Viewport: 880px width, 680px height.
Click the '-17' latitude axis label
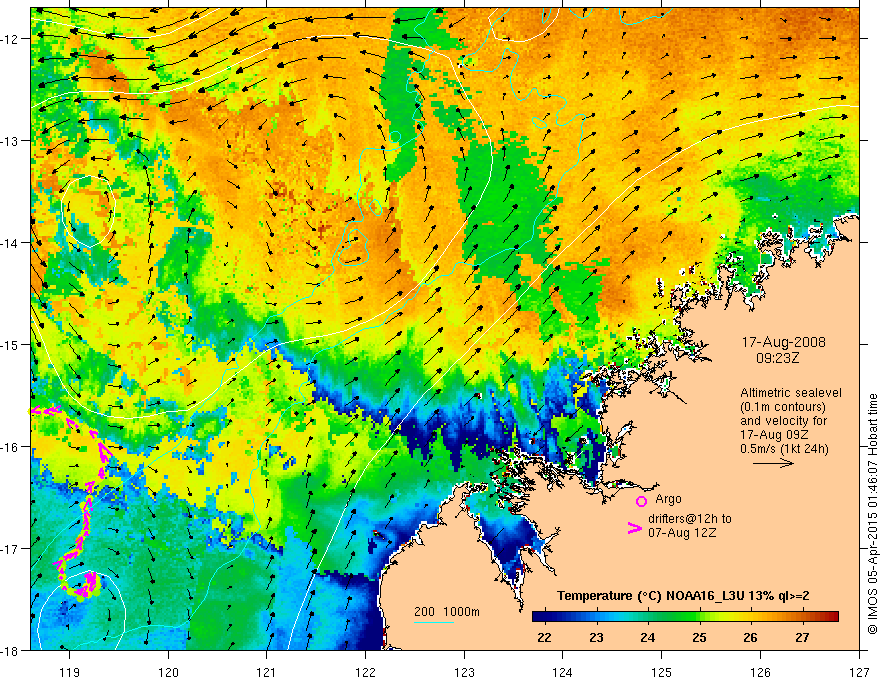pos(10,548)
